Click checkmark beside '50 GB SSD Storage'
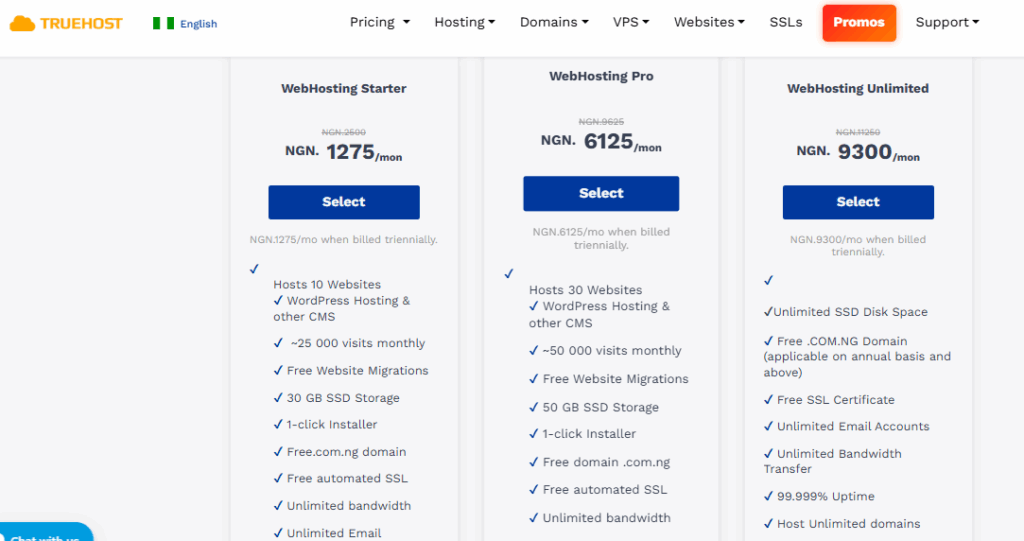Viewport: 1024px width, 541px height. [x=534, y=406]
